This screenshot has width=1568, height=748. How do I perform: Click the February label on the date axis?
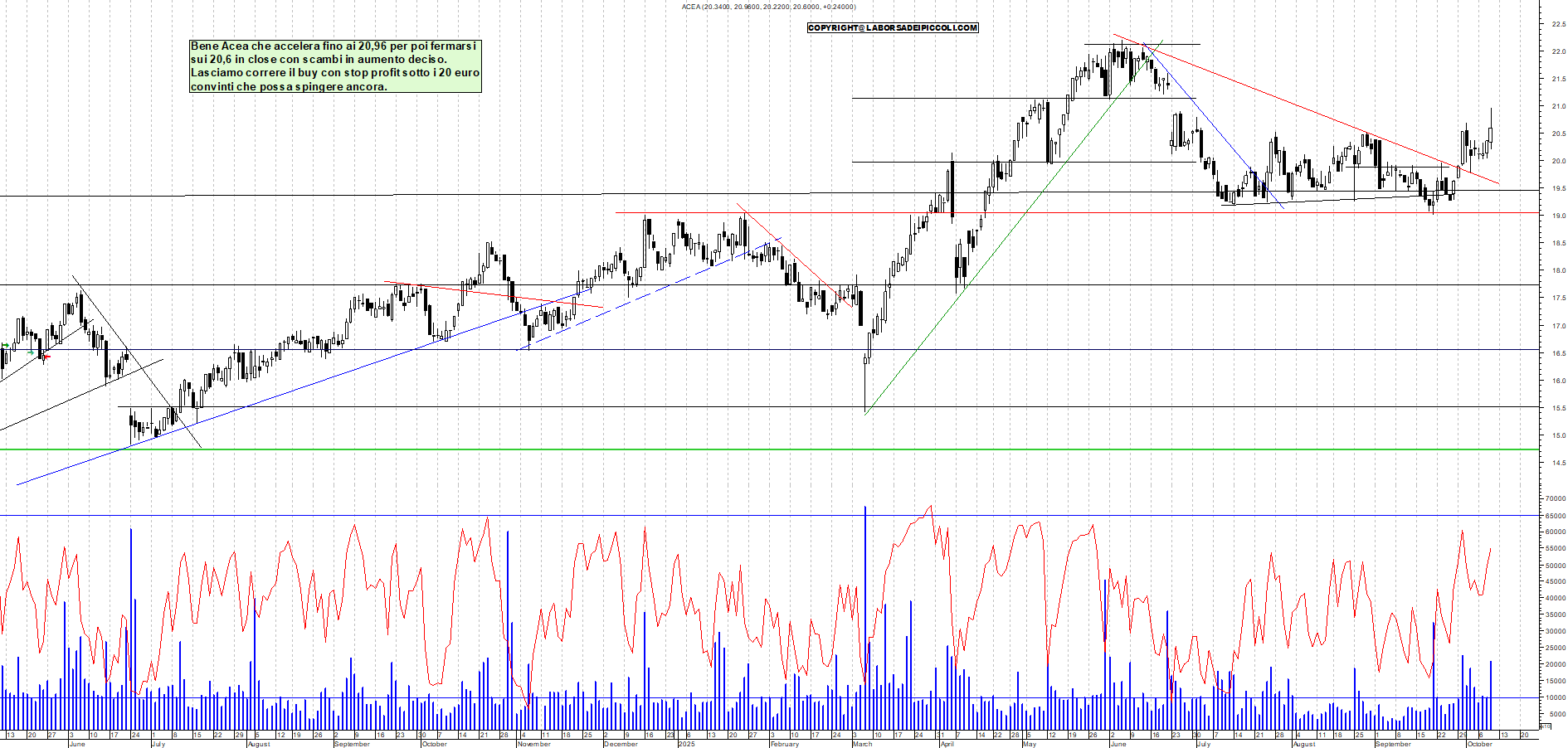pyautogui.click(x=784, y=744)
